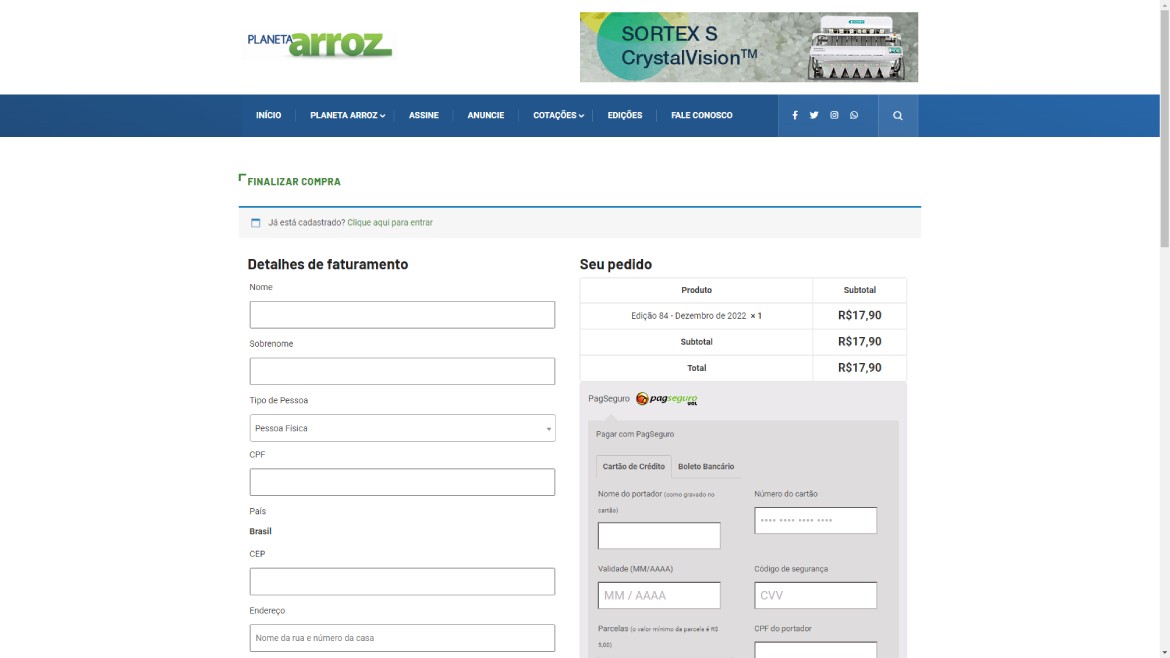Switch to the Boleto Bancário tab
The image size is (1170, 658).
click(706, 467)
